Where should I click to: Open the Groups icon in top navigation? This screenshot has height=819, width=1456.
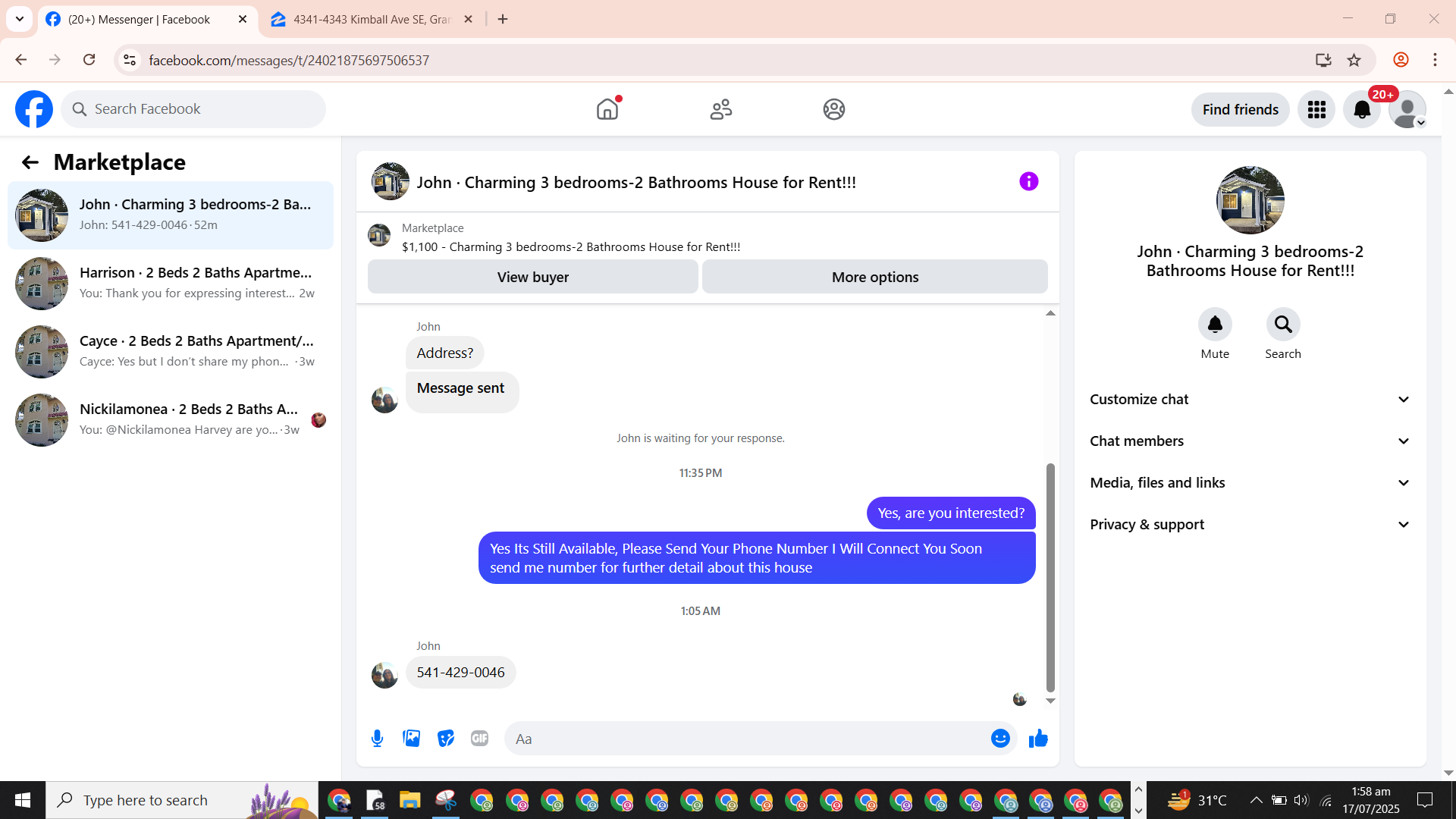coord(834,109)
